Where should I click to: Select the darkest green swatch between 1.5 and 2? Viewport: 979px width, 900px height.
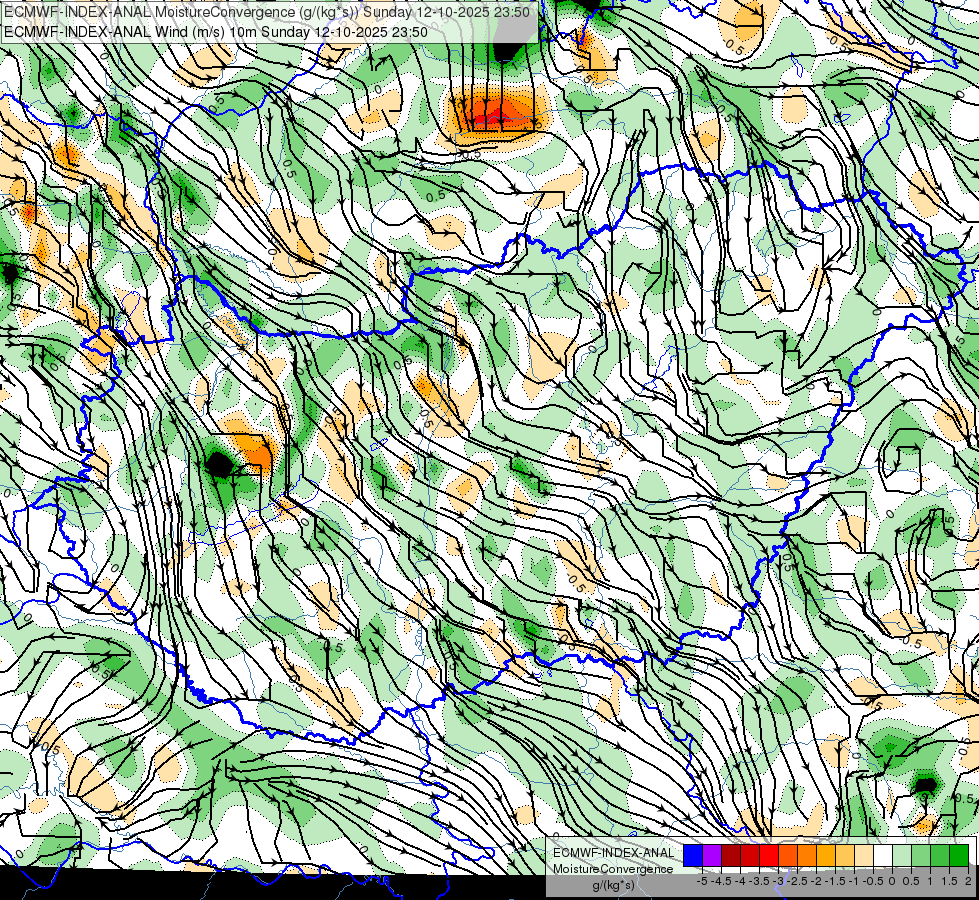coord(958,856)
